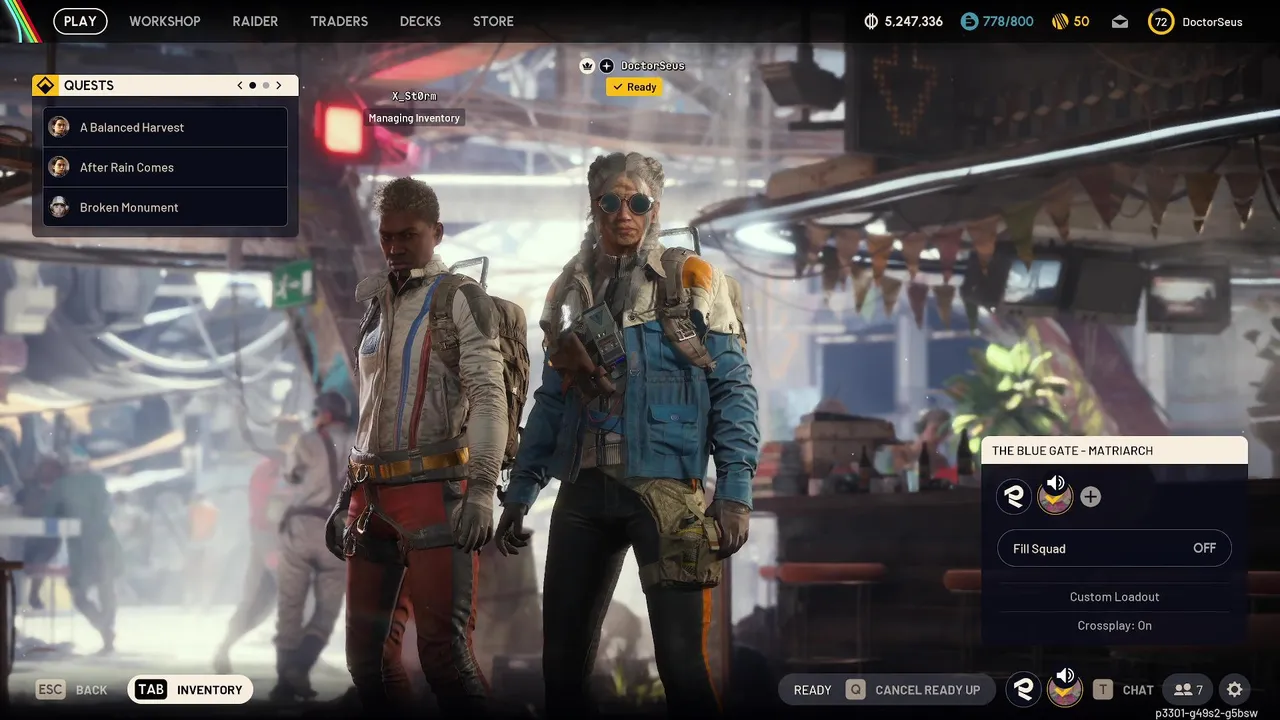The height and width of the screenshot is (720, 1280).
Task: Click the 50 gold currency amount
Action: pos(1081,21)
